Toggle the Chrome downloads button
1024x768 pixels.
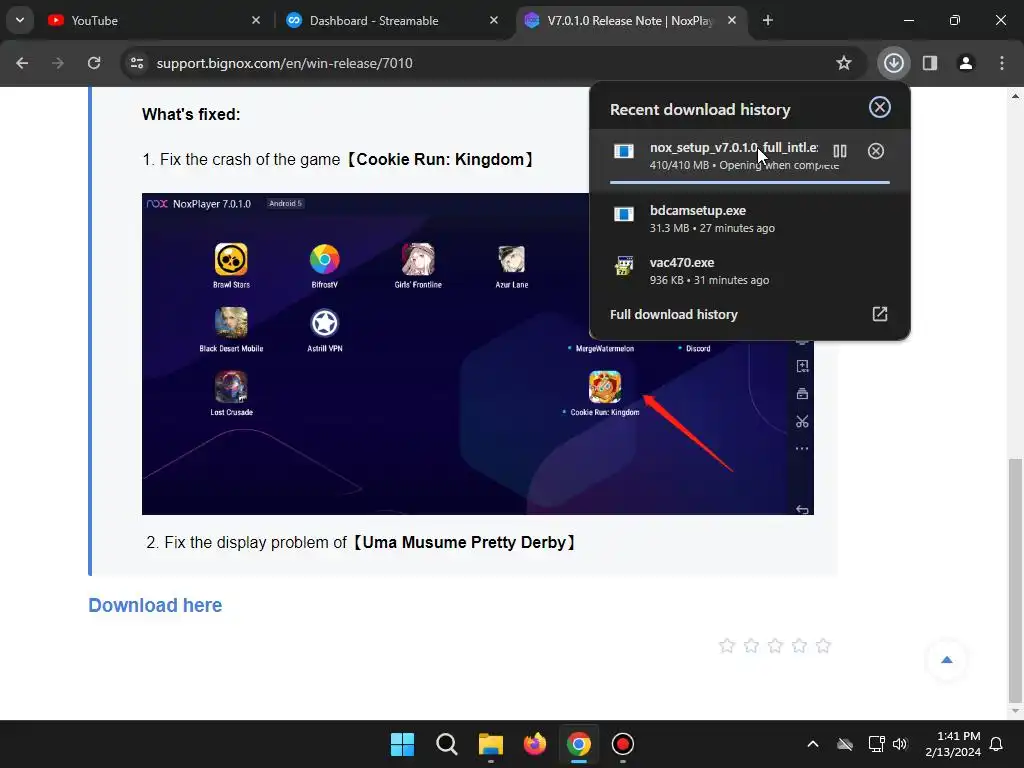(894, 63)
